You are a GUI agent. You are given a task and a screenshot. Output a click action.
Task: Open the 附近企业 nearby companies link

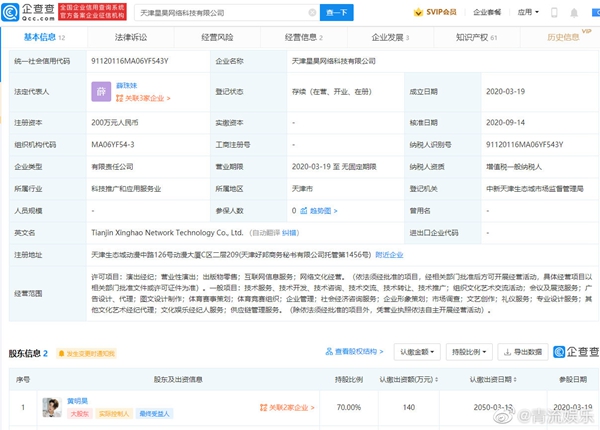click(389, 255)
